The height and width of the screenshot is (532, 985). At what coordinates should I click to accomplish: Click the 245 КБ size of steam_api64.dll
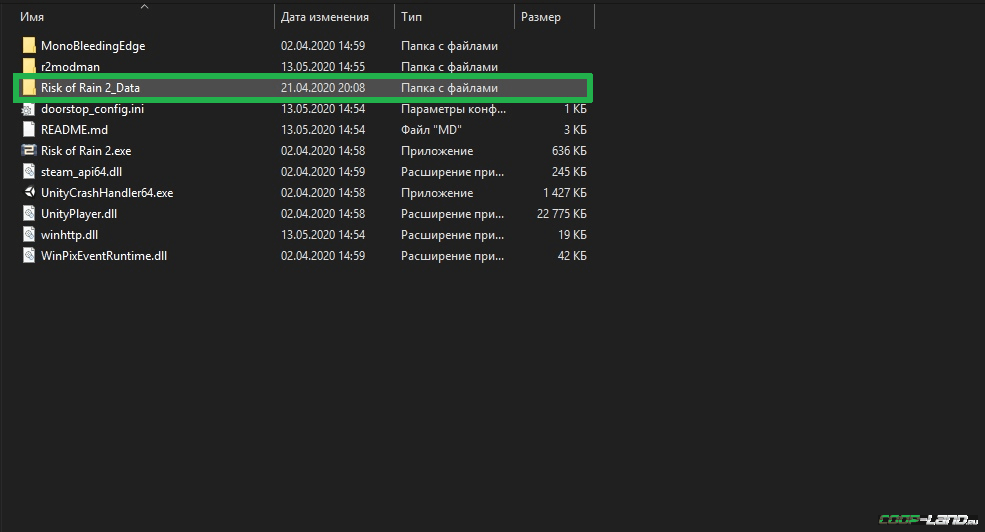click(x=569, y=171)
